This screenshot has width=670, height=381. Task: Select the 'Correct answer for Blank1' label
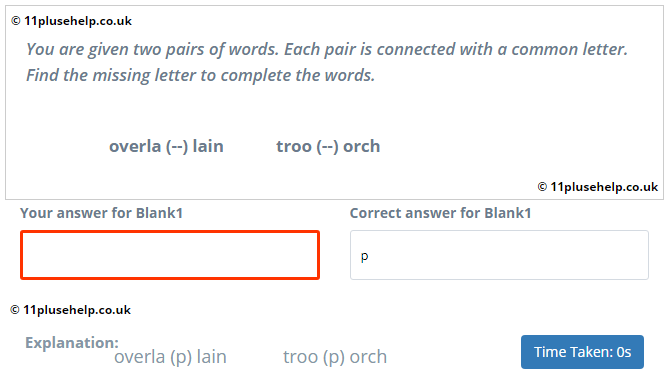[x=441, y=213]
